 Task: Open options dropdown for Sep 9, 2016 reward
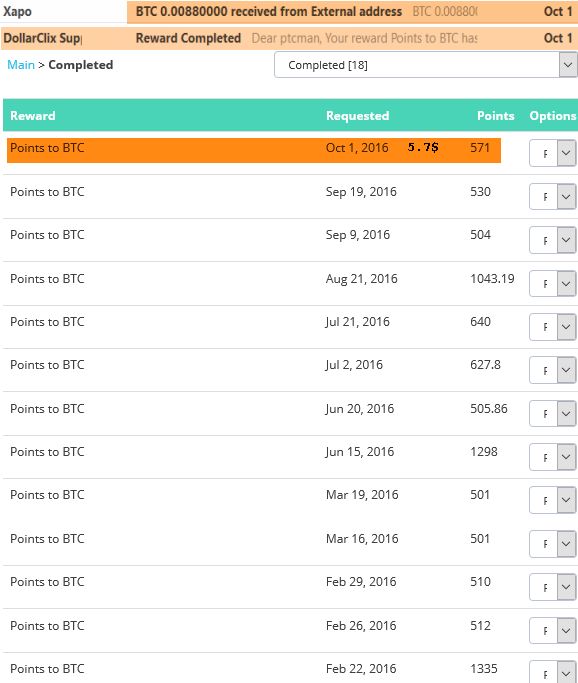[x=553, y=240]
